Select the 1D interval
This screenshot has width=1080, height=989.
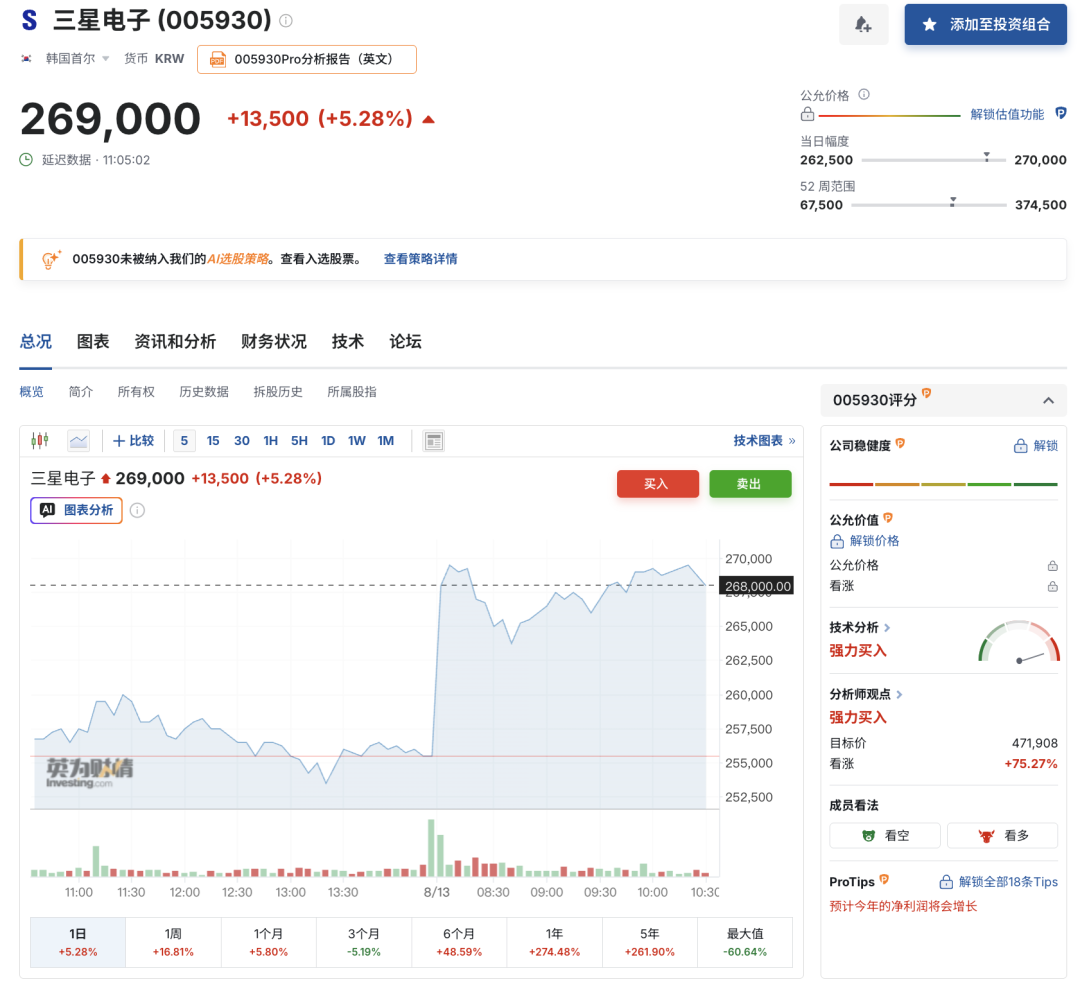tap(328, 441)
